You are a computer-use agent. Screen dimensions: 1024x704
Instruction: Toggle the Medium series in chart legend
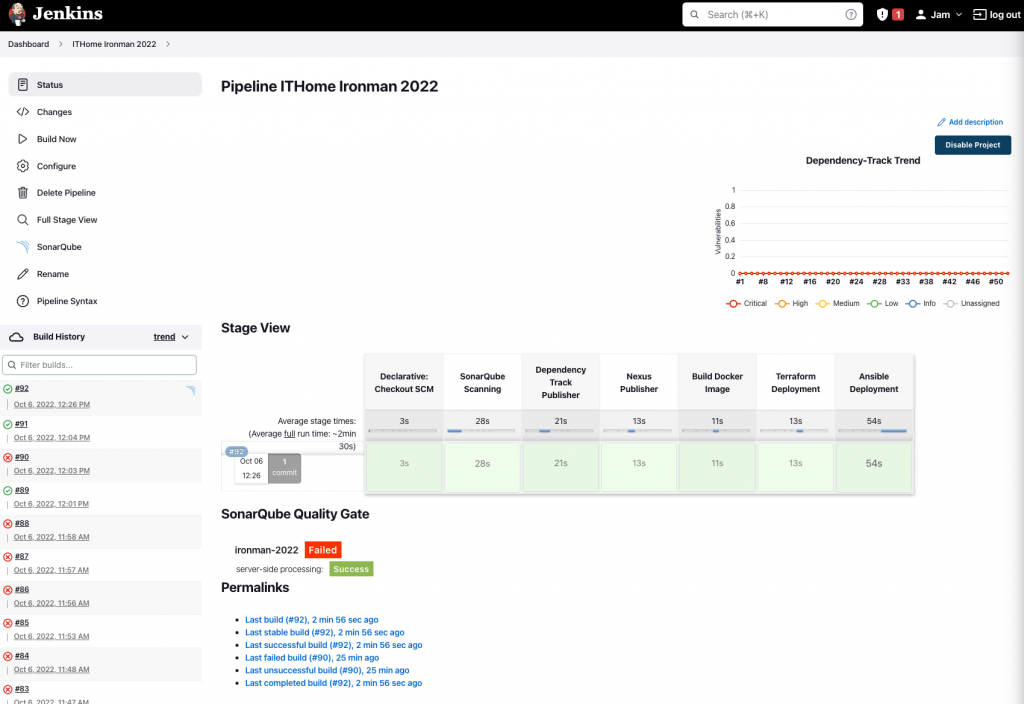tap(838, 304)
